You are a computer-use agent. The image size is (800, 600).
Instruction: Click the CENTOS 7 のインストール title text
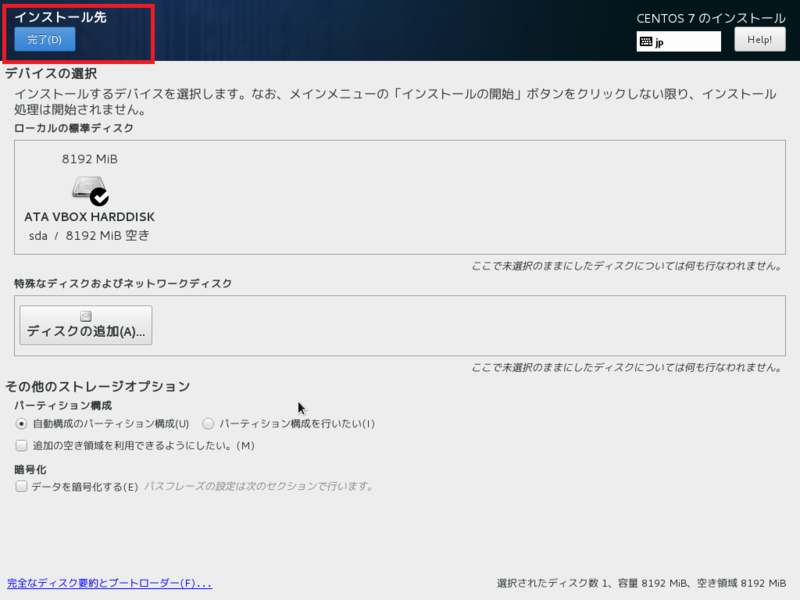coord(711,18)
